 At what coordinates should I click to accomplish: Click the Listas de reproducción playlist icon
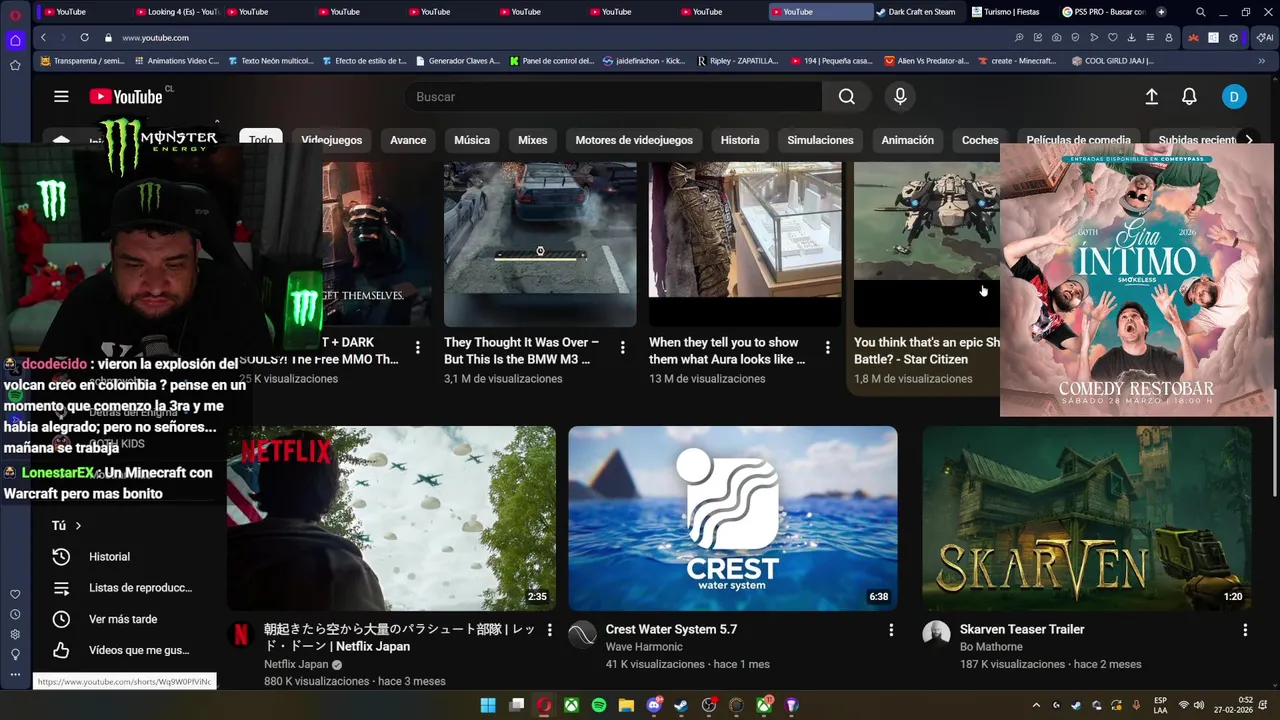[x=61, y=588]
